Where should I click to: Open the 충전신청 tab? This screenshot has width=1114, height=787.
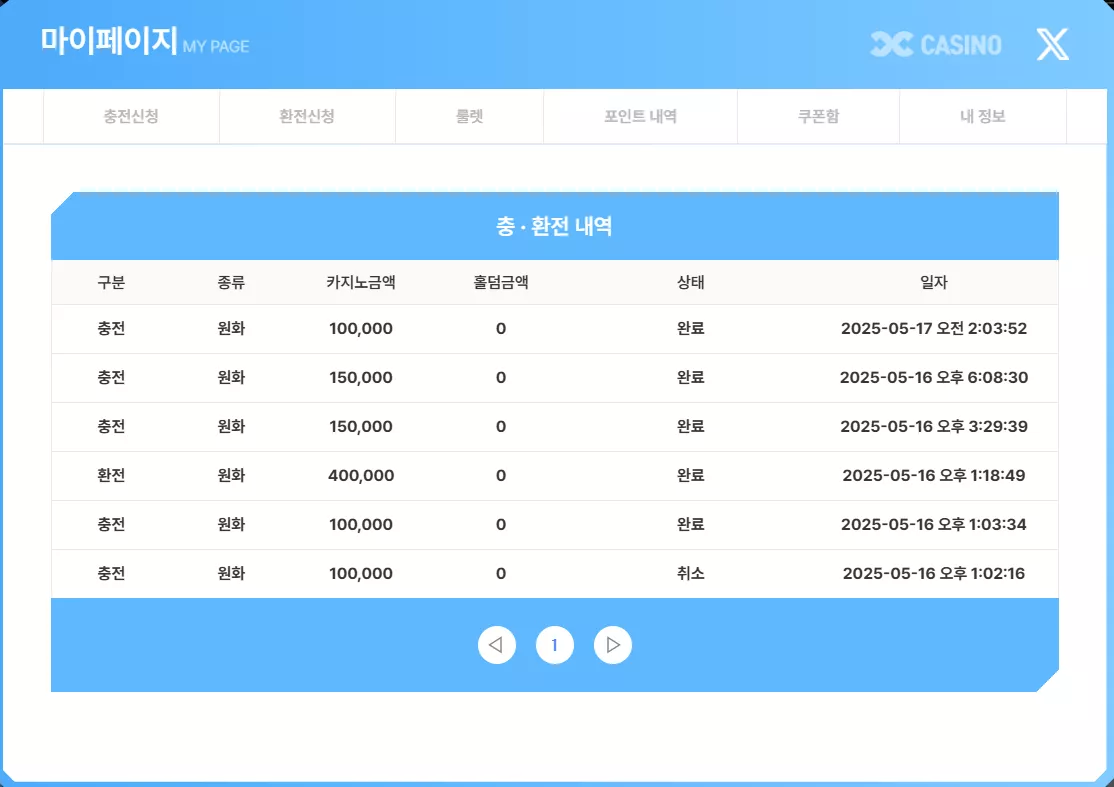(x=131, y=116)
